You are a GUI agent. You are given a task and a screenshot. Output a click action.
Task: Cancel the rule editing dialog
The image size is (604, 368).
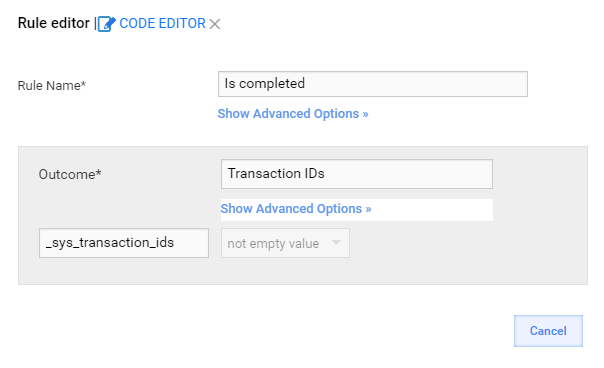pos(548,331)
